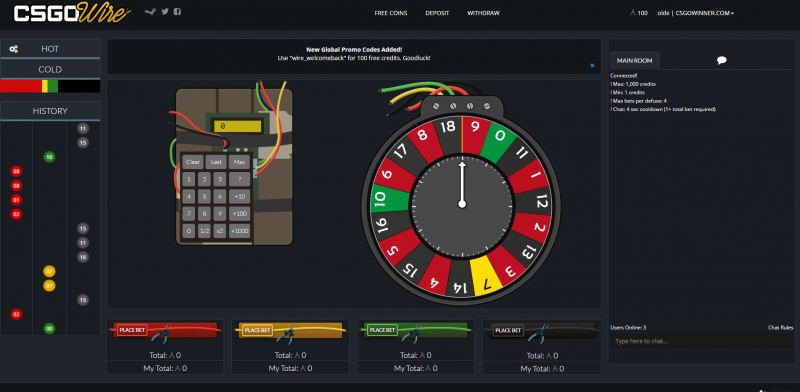Open FREE COINS in top menu
Viewport: 800px width, 392px height.
coord(391,13)
